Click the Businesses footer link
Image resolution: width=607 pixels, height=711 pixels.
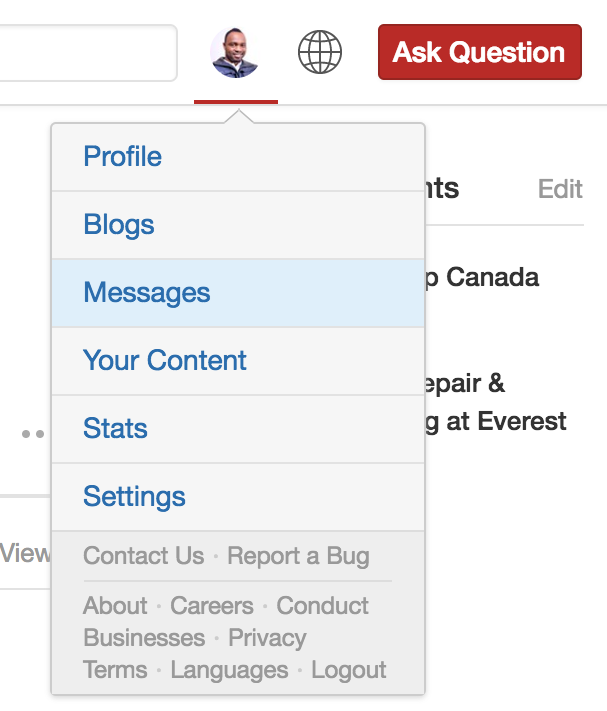click(144, 638)
